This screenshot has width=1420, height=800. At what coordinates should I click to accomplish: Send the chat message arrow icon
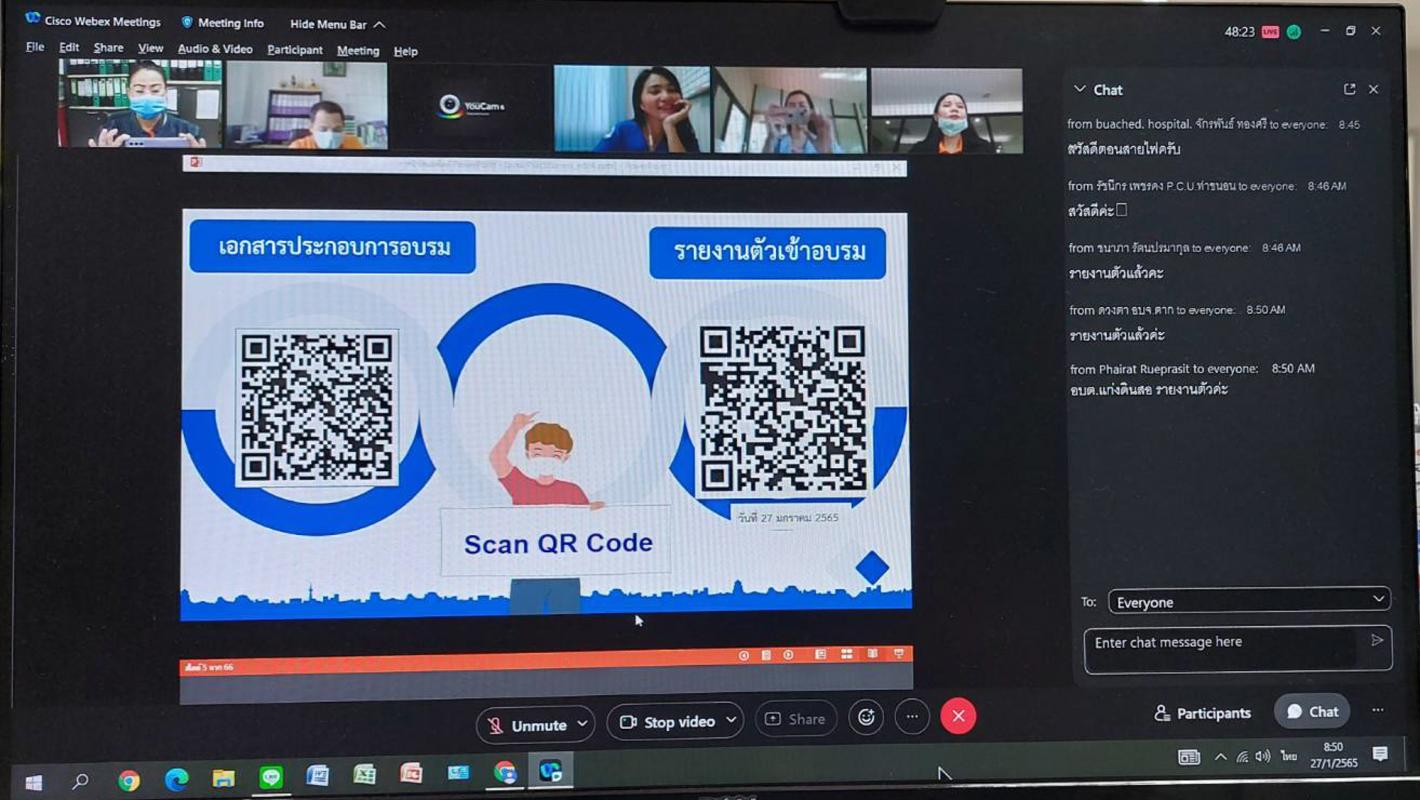[1377, 640]
